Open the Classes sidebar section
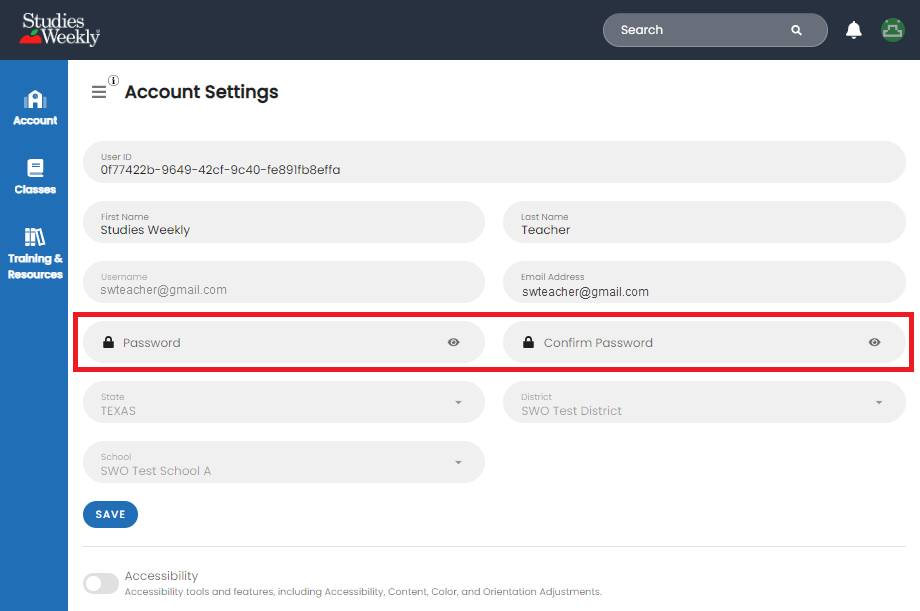 click(35, 177)
